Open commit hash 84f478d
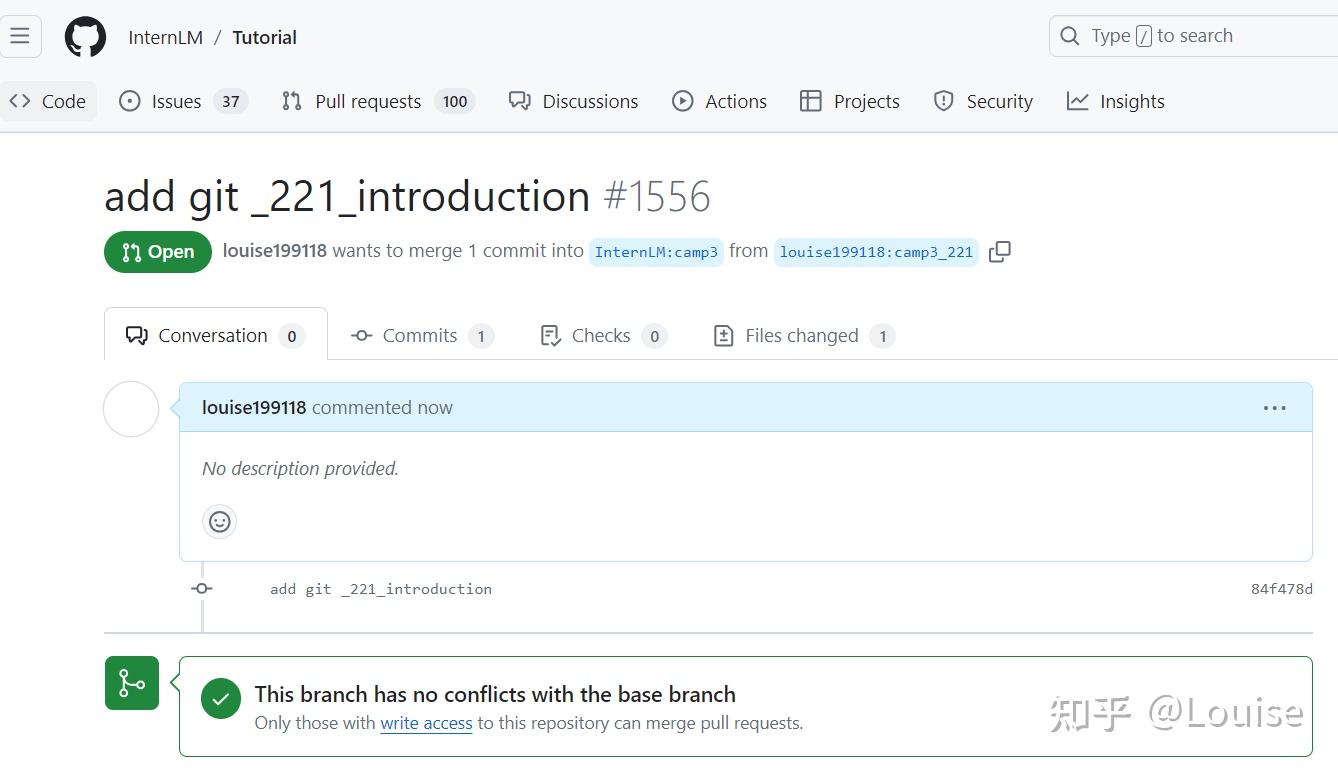 pos(1281,589)
